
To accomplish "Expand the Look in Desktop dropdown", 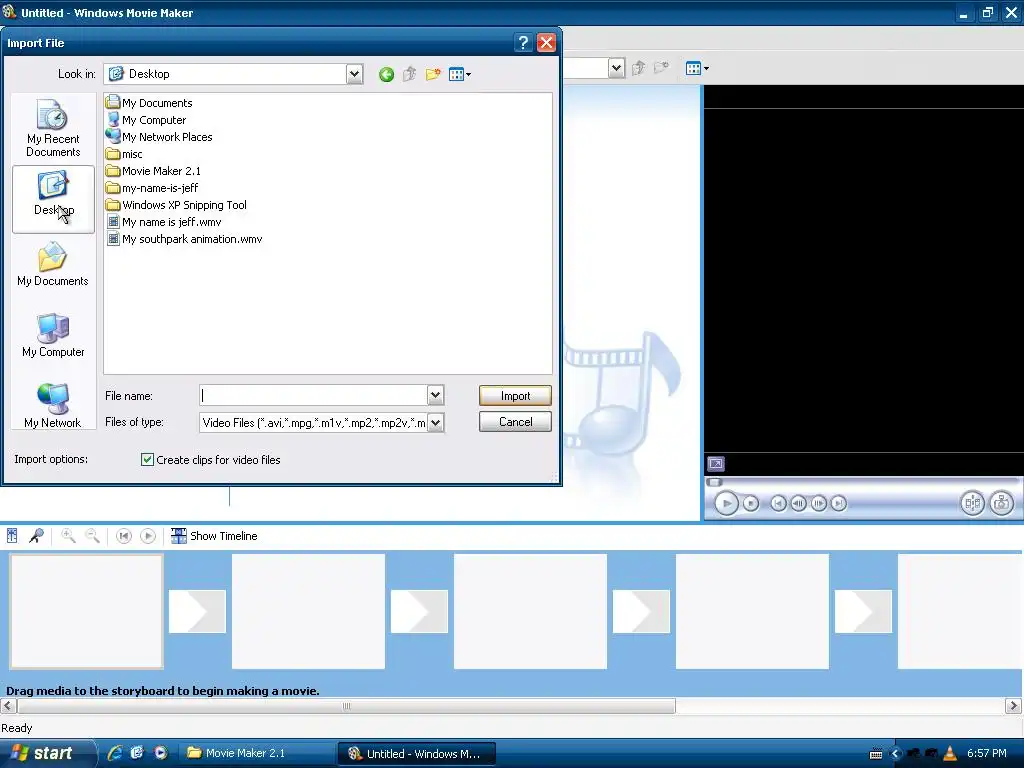I will (x=354, y=74).
